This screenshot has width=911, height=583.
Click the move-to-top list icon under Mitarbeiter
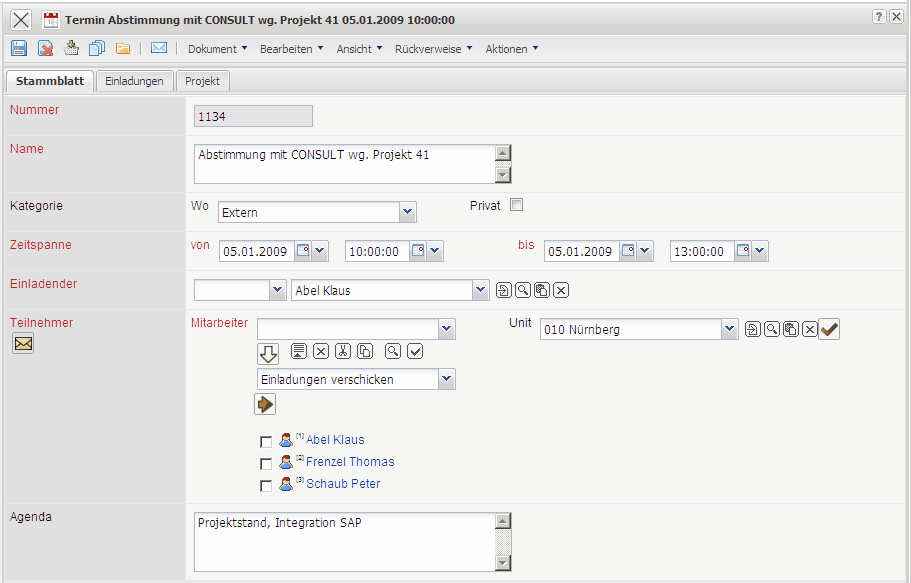299,351
